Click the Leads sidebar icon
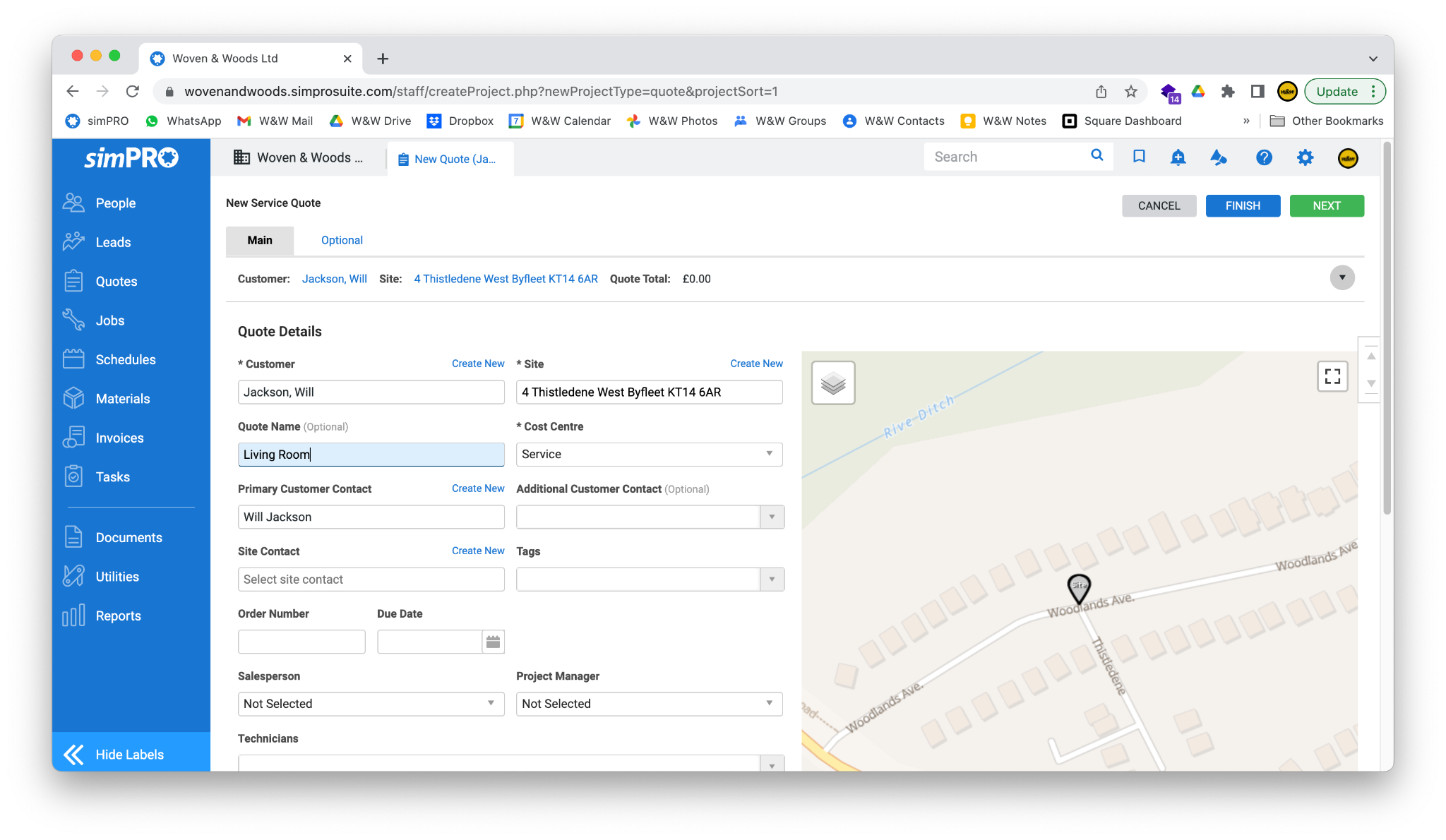 click(x=73, y=242)
